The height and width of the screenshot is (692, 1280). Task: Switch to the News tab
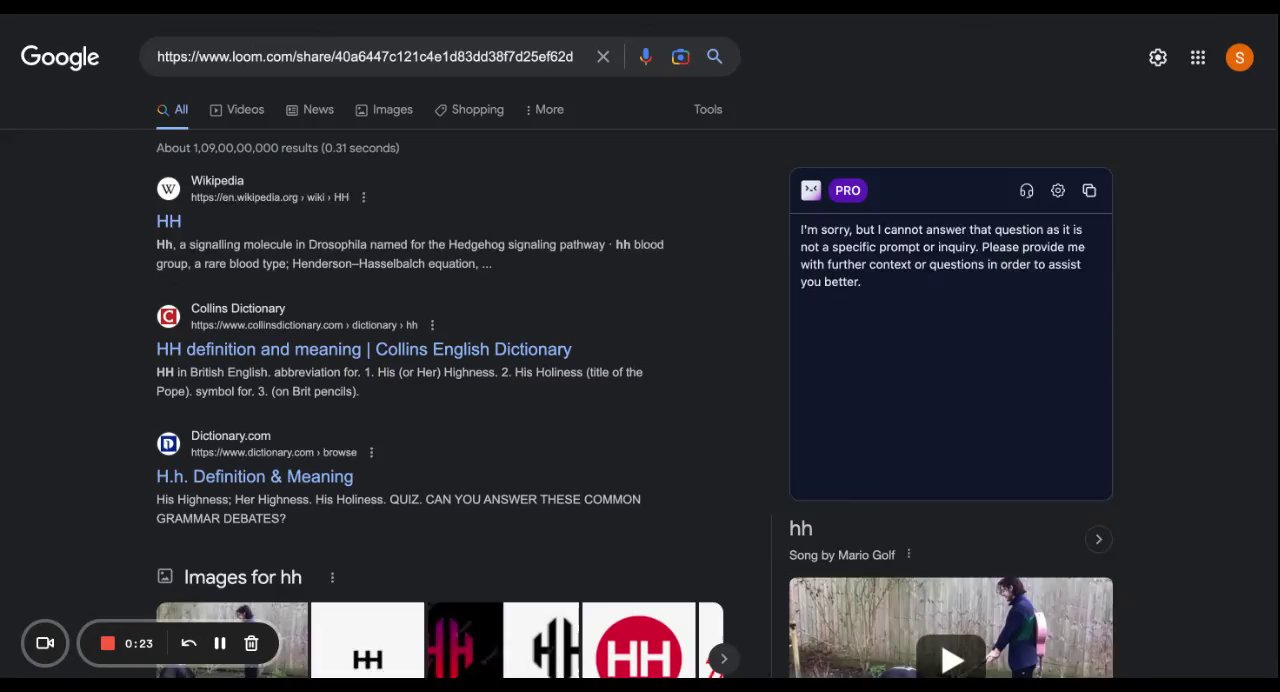pyautogui.click(x=310, y=110)
